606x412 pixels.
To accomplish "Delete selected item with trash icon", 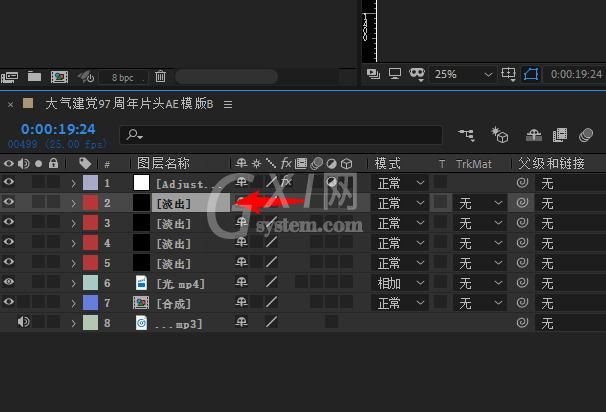I will [160, 77].
